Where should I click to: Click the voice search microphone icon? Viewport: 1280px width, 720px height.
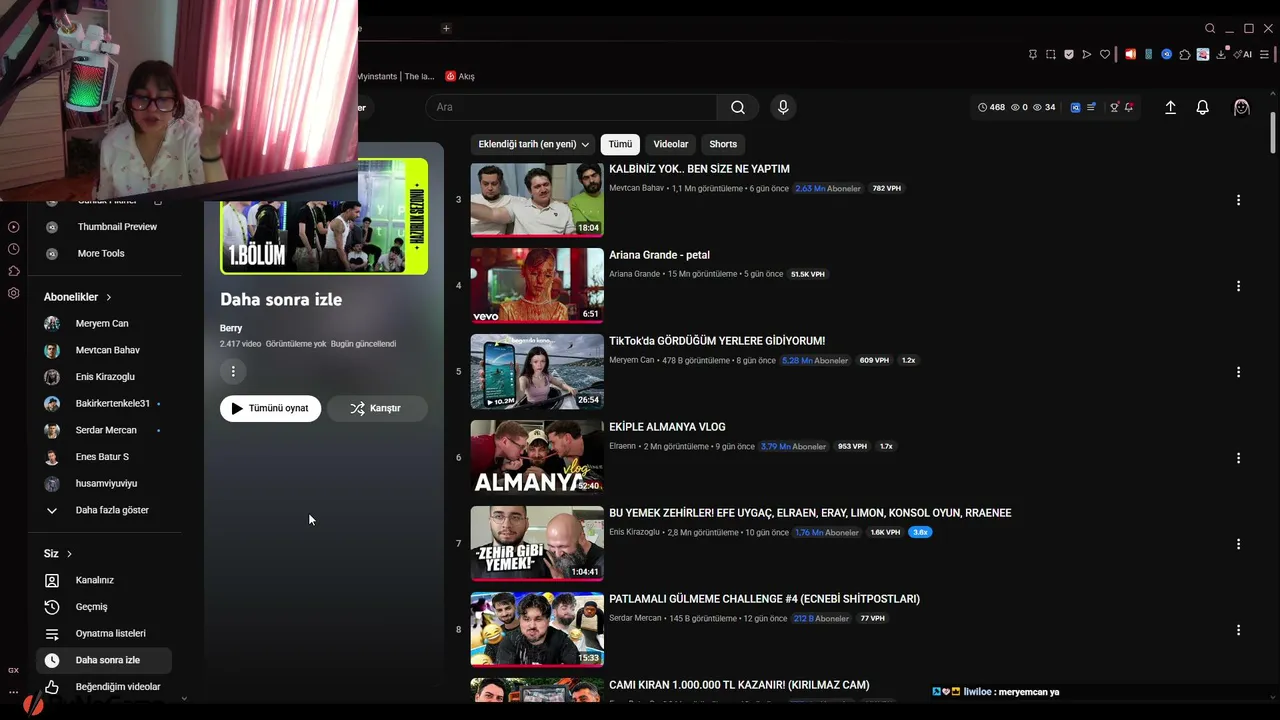783,107
